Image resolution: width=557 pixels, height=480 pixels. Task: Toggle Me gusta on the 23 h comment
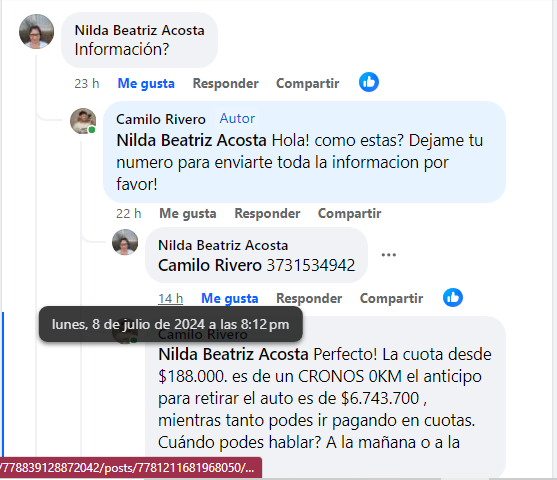[146, 83]
